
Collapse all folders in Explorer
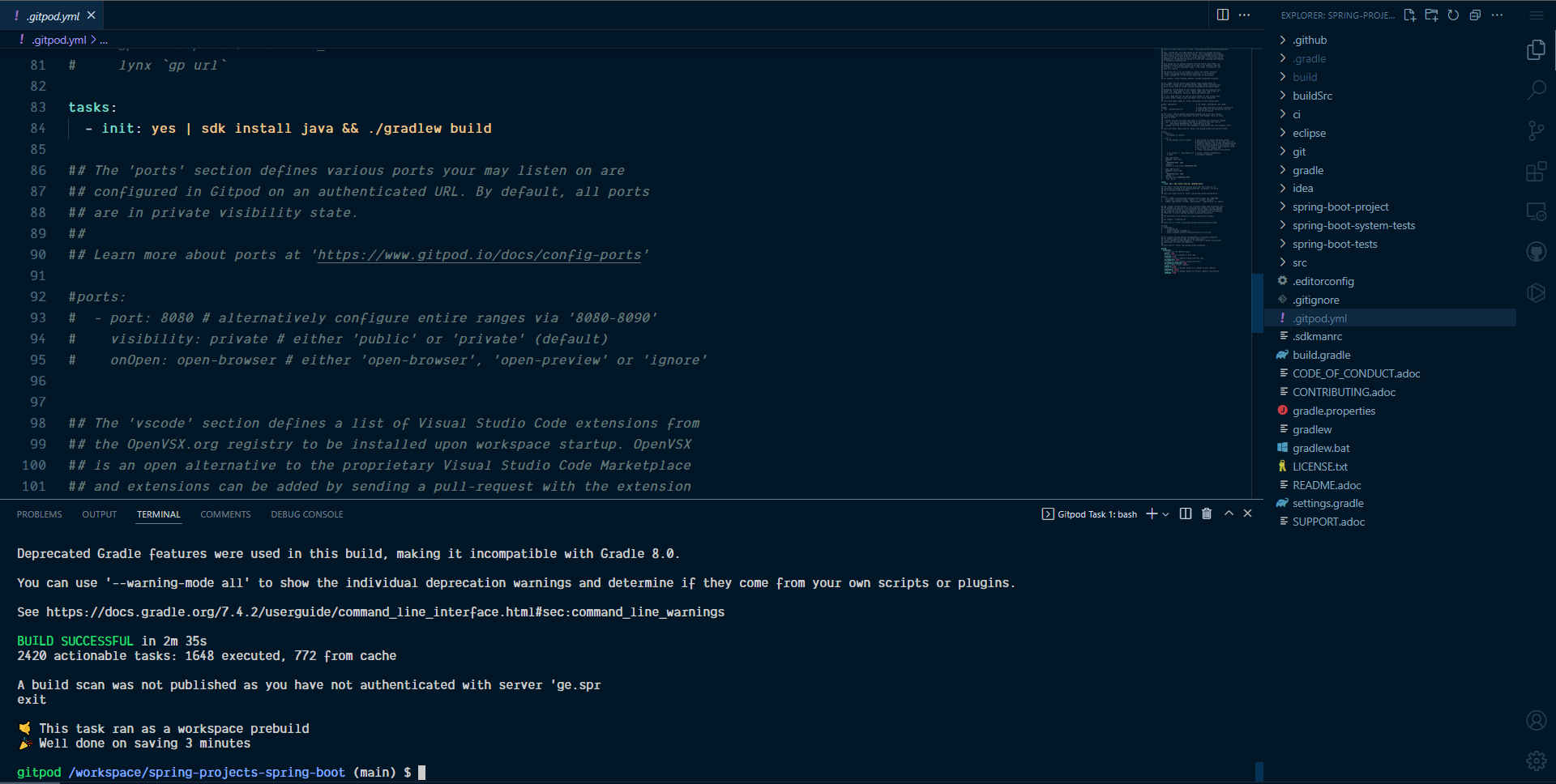(1475, 15)
